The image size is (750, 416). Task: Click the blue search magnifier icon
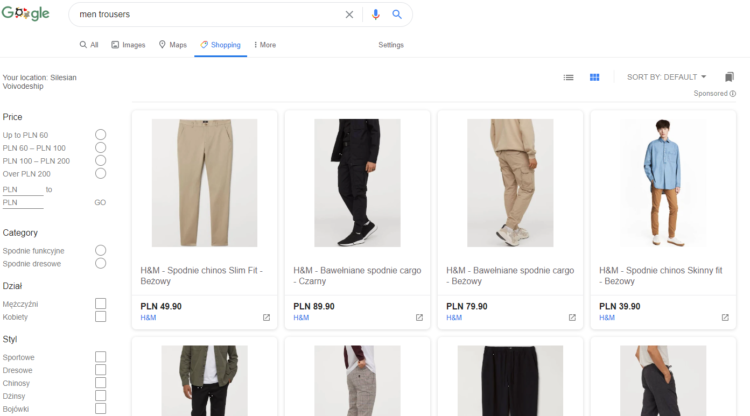(x=397, y=15)
